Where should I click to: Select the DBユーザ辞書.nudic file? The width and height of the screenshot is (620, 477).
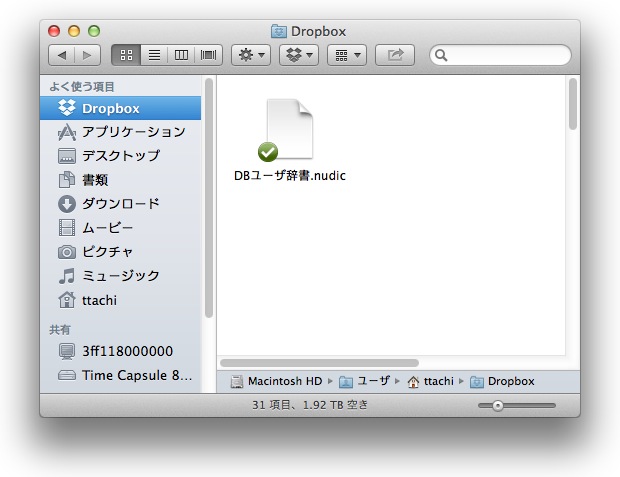(289, 130)
